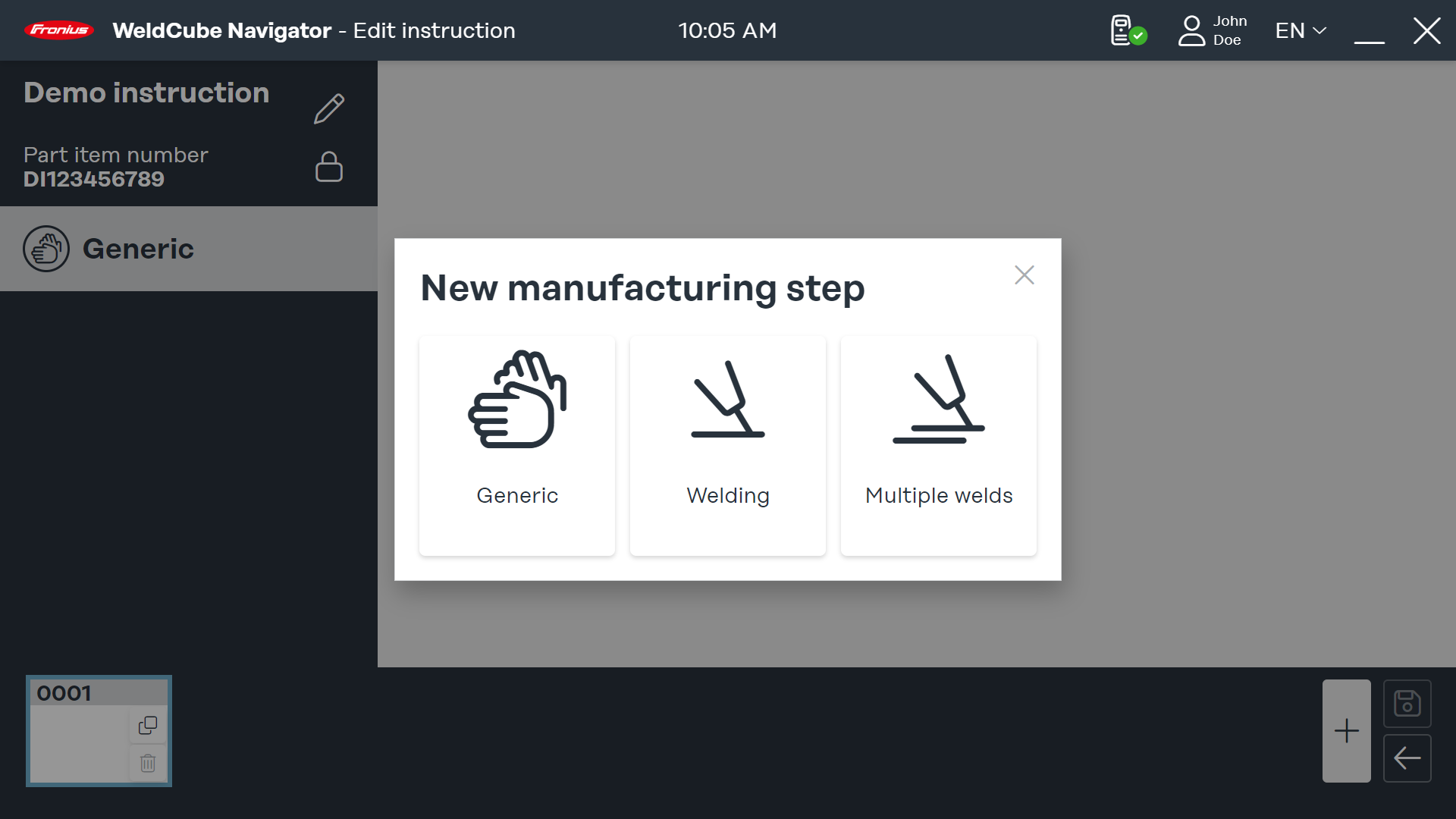Viewport: 1456px width, 819px height.
Task: Select the Generic step in left sidebar
Action: point(188,249)
